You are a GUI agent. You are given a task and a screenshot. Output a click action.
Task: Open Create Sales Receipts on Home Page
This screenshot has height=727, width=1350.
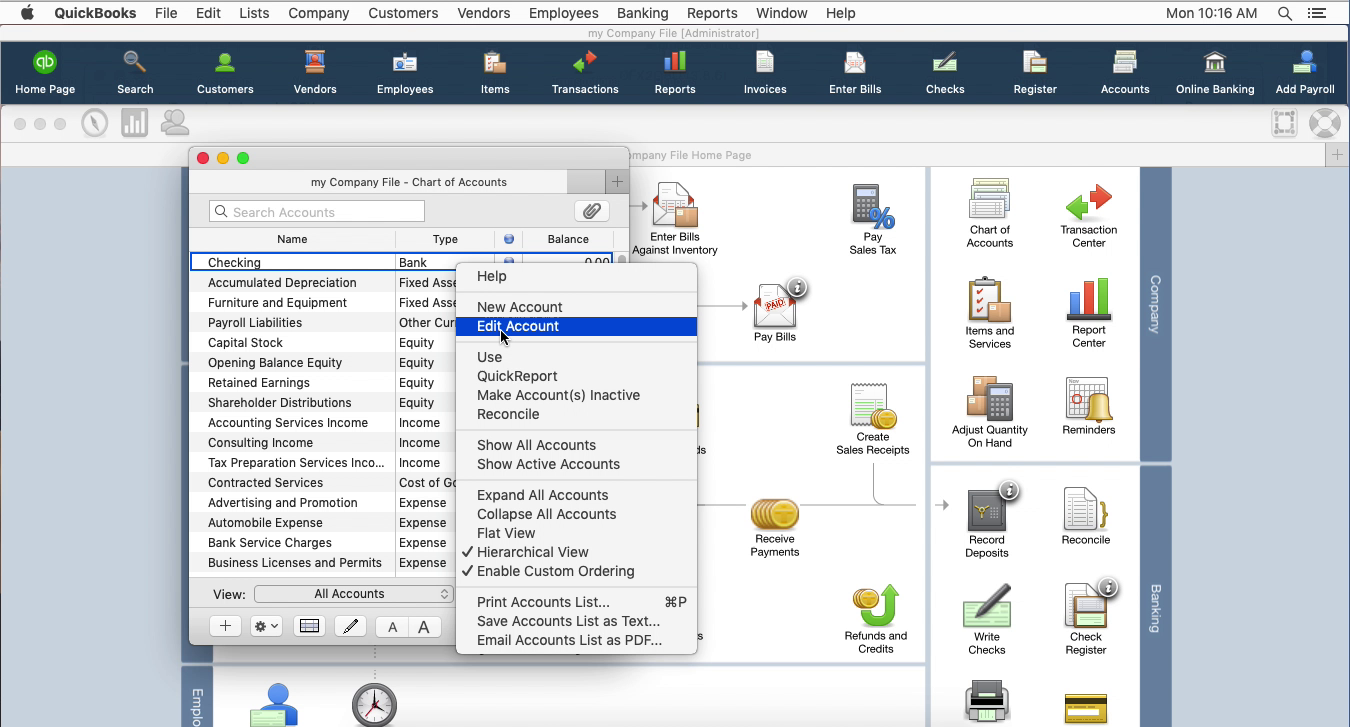coord(873,419)
